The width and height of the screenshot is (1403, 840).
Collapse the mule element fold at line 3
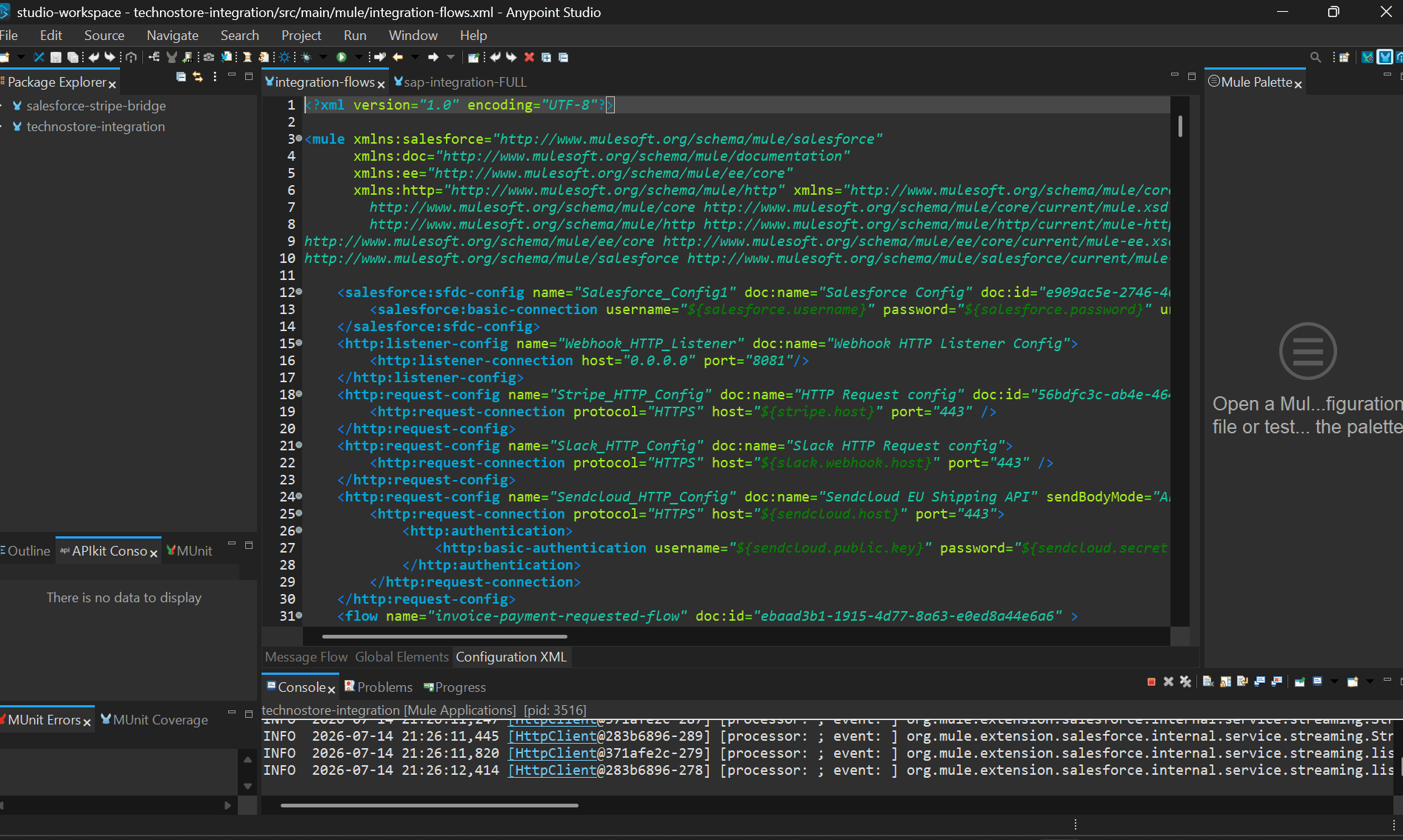(299, 139)
